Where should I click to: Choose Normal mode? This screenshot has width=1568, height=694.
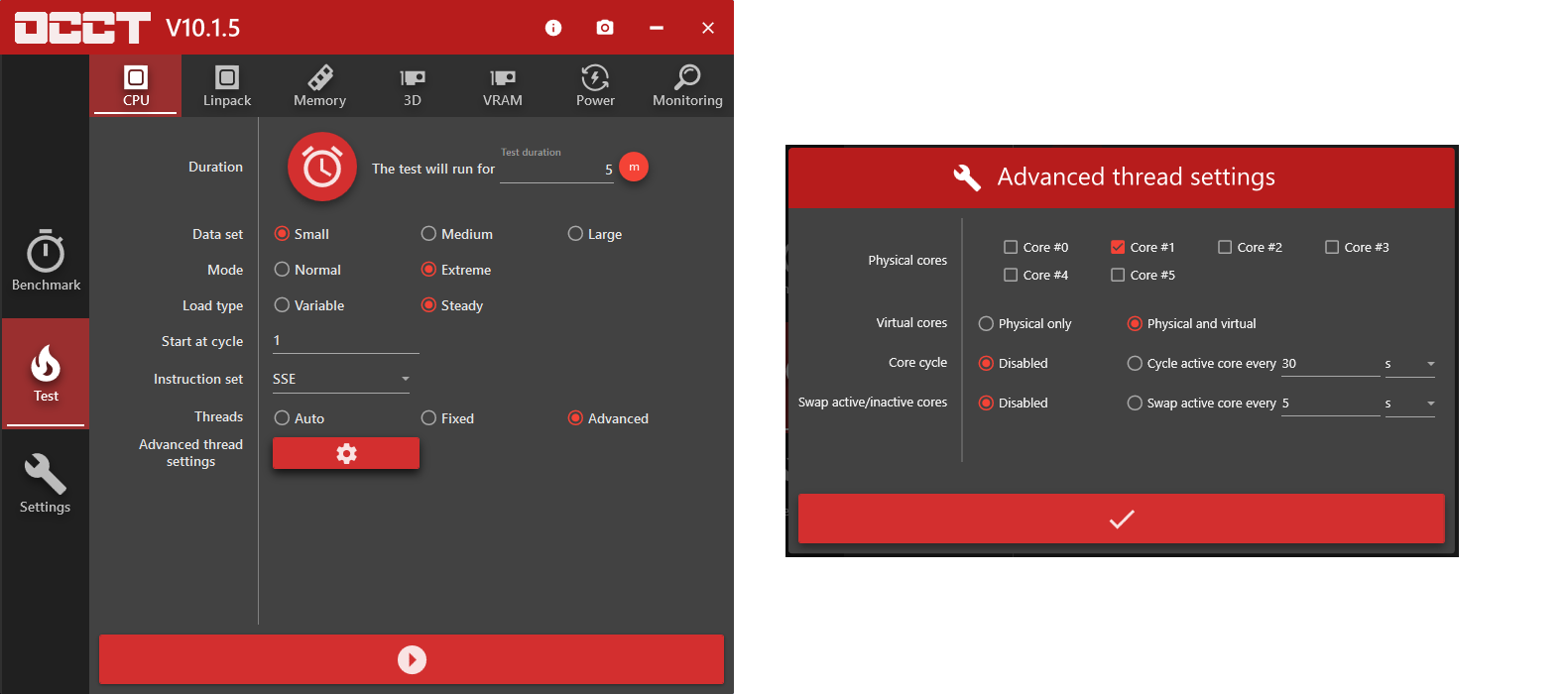307,270
